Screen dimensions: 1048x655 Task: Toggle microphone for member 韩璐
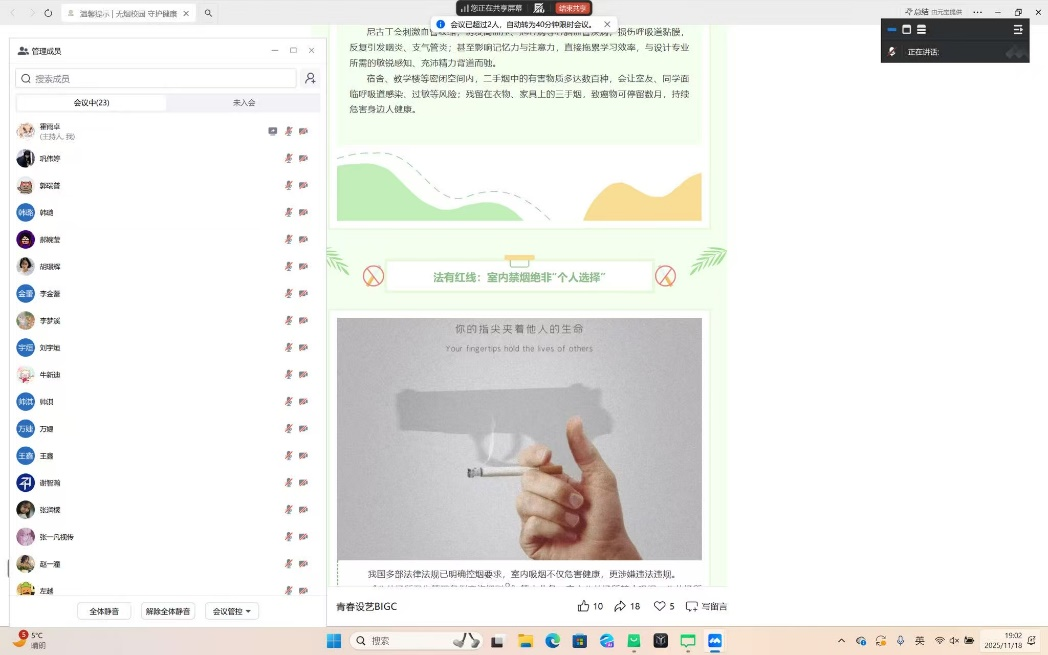click(x=289, y=212)
